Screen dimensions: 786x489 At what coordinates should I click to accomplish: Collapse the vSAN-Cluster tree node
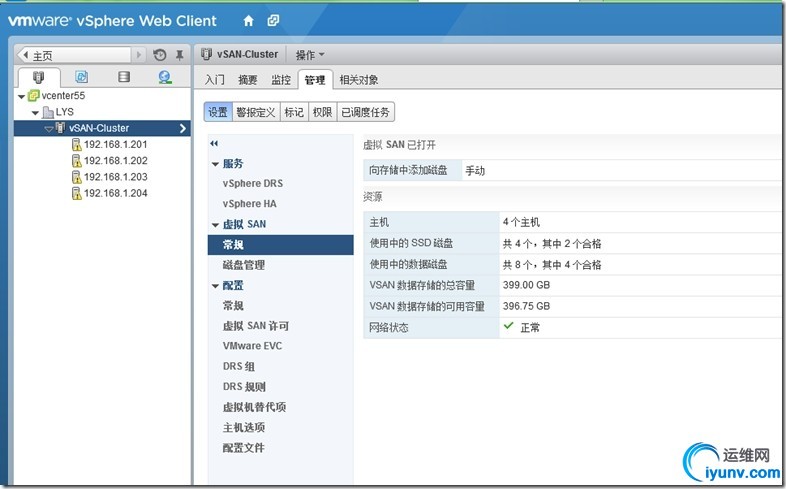pos(49,129)
